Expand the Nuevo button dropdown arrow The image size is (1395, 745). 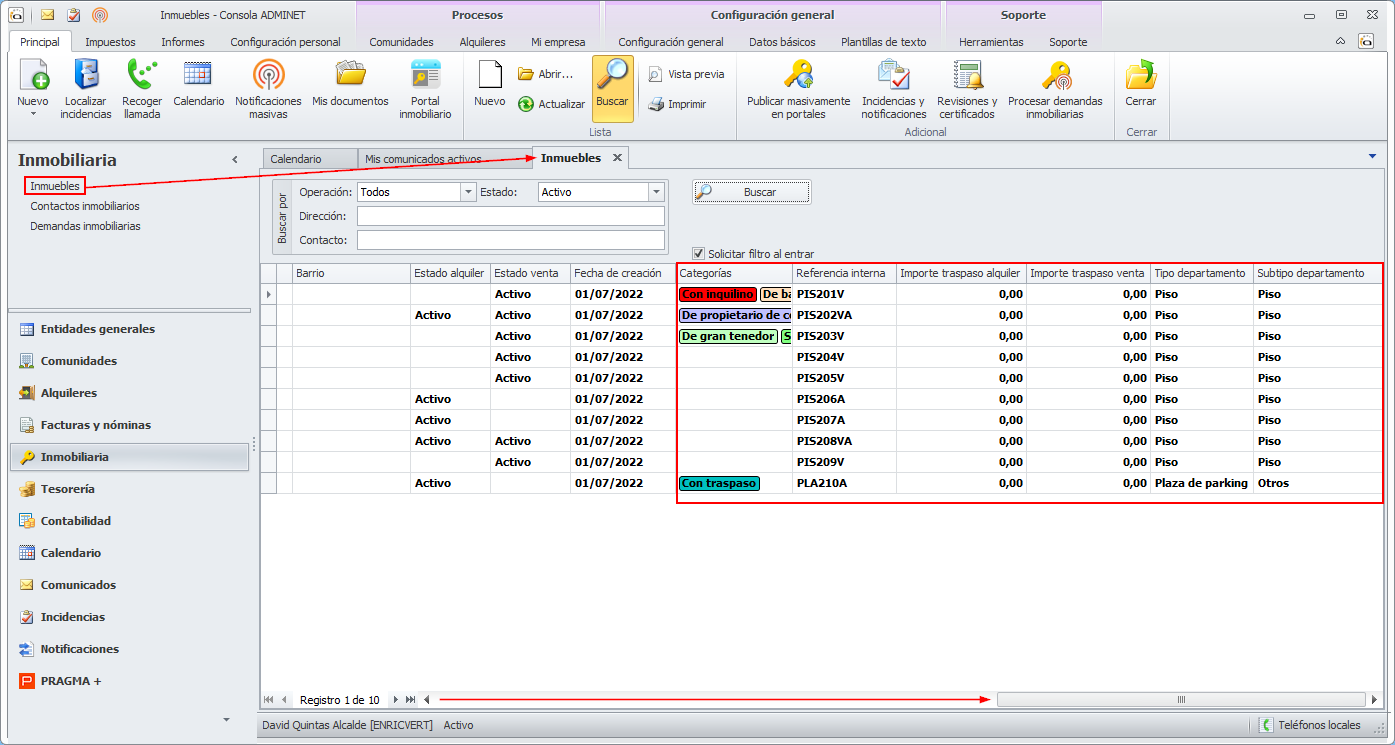point(32,114)
